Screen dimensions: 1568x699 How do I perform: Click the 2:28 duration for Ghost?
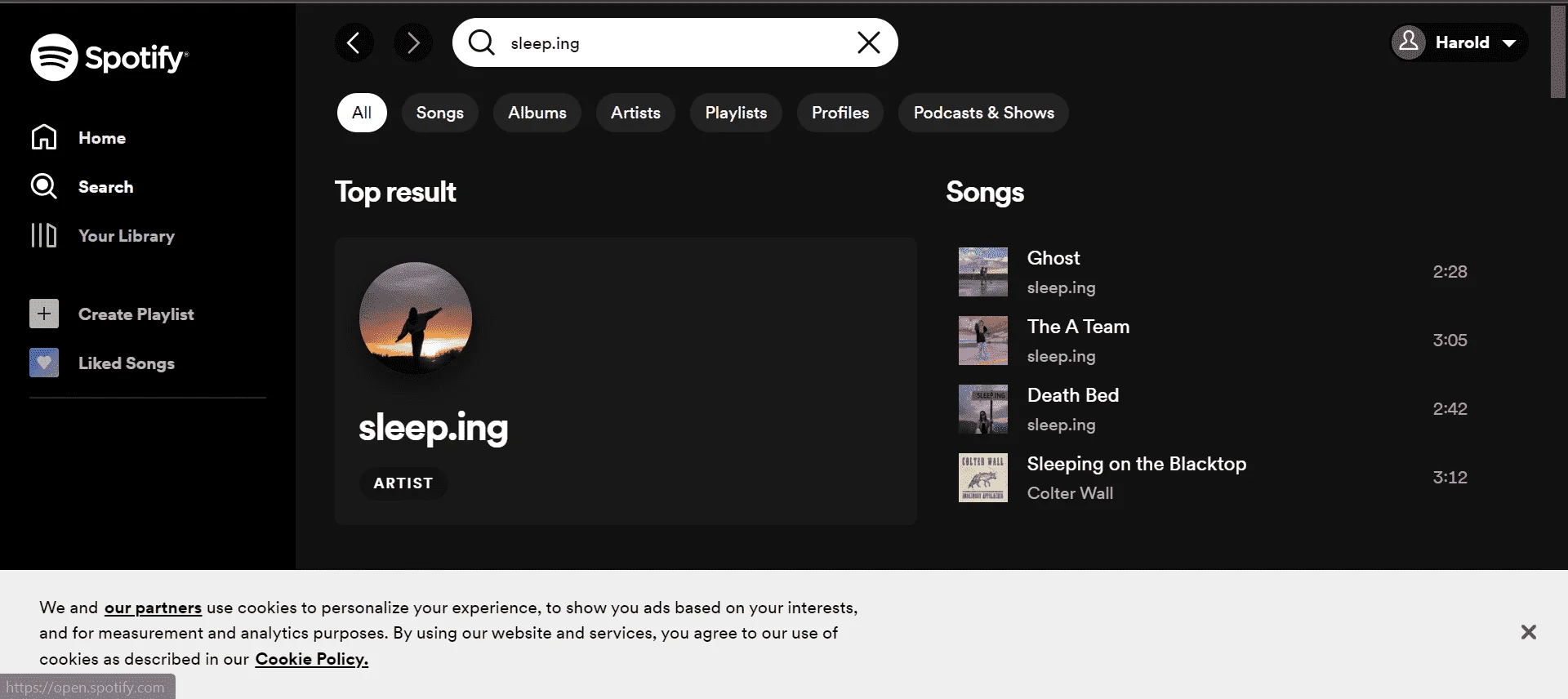click(x=1450, y=272)
